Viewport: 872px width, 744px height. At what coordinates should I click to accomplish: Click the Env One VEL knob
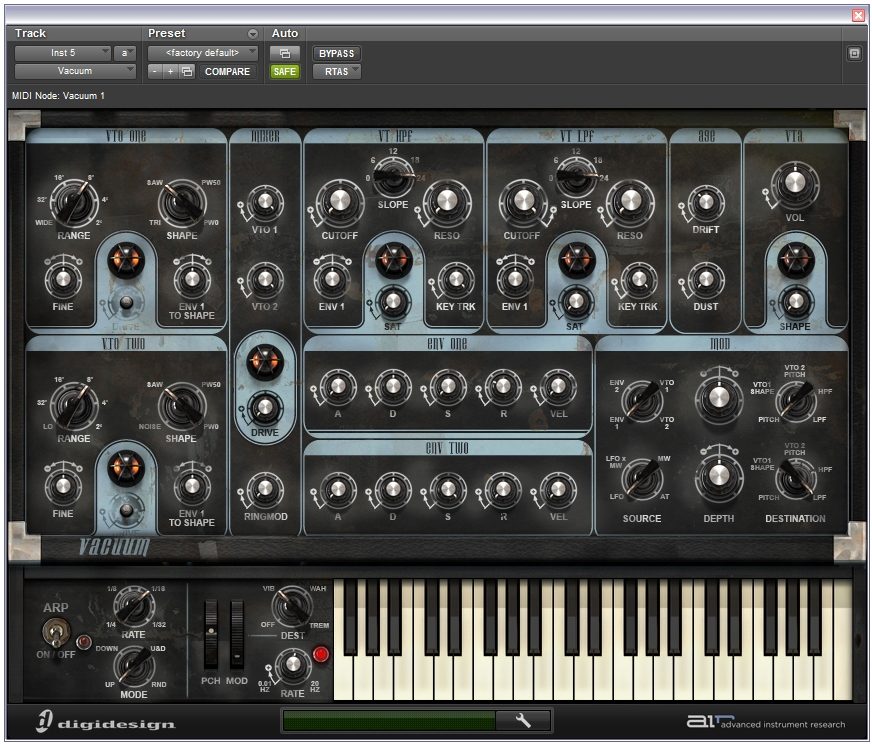click(558, 386)
